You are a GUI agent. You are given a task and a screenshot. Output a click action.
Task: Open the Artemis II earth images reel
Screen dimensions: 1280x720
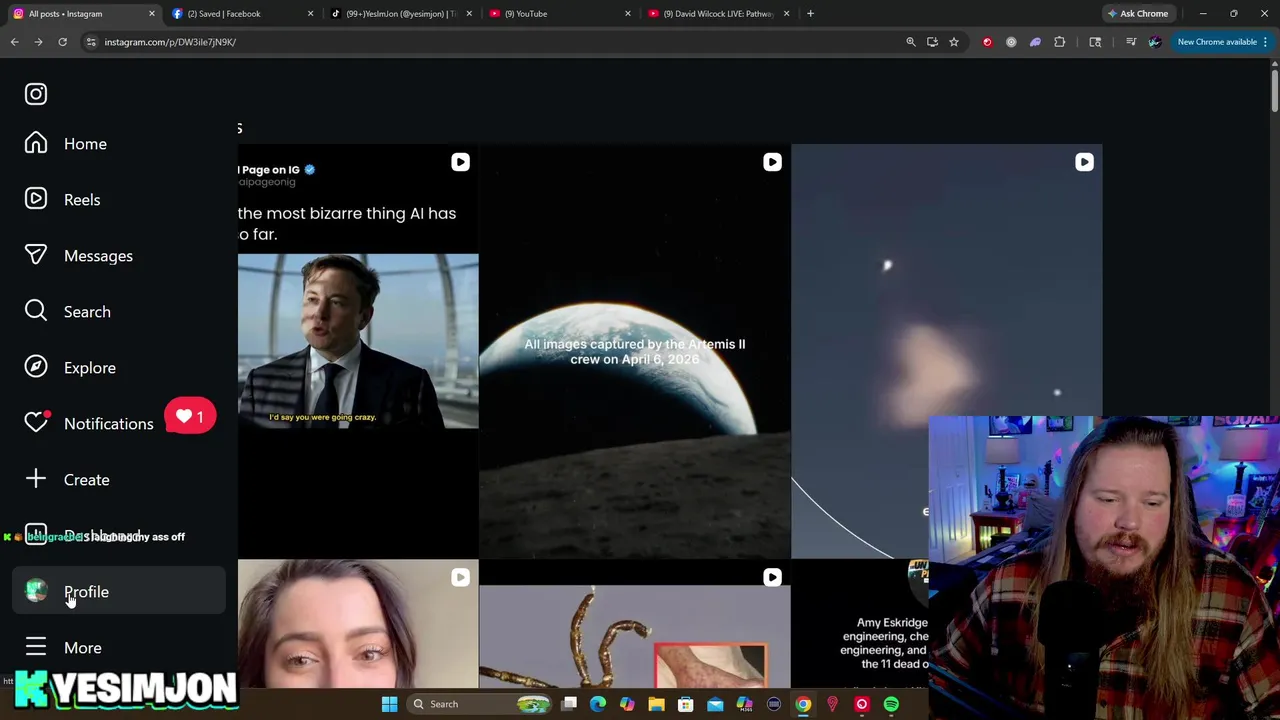coord(635,351)
